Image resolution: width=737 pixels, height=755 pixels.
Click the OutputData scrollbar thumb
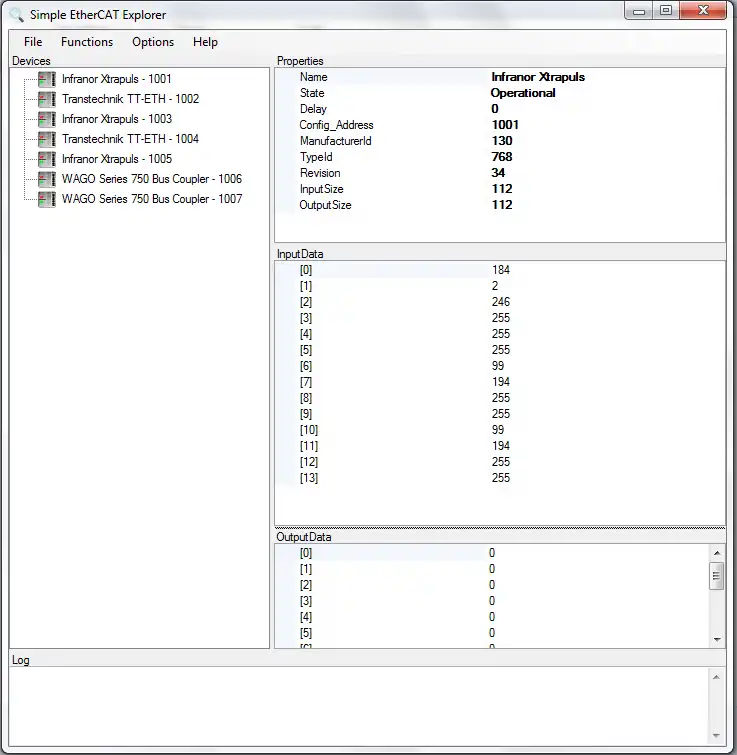coord(717,576)
